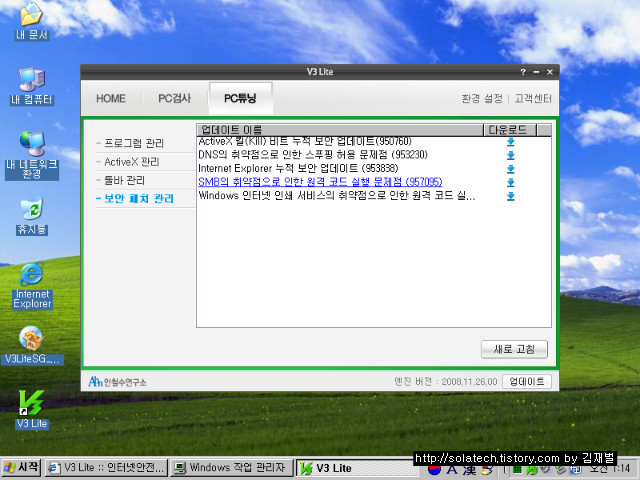Select 보안 패치 관리 in the sidebar

[139, 199]
